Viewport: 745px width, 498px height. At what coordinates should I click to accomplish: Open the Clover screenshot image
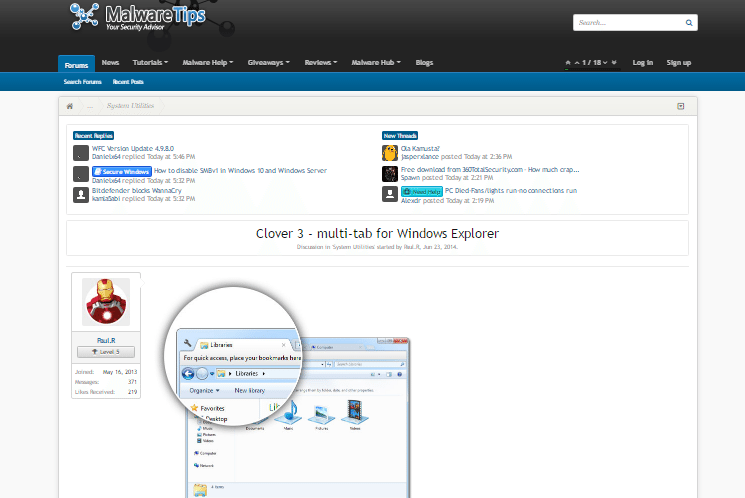[287, 392]
